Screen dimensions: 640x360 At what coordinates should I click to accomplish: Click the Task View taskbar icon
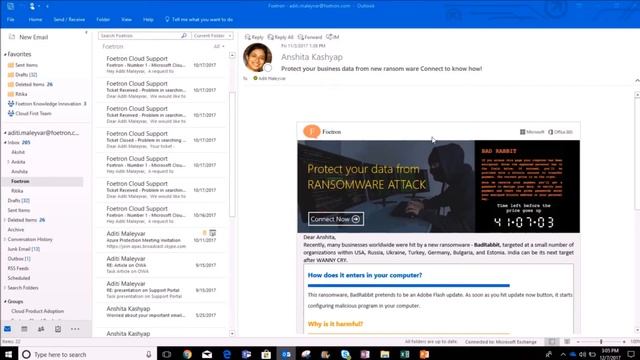pos(167,354)
